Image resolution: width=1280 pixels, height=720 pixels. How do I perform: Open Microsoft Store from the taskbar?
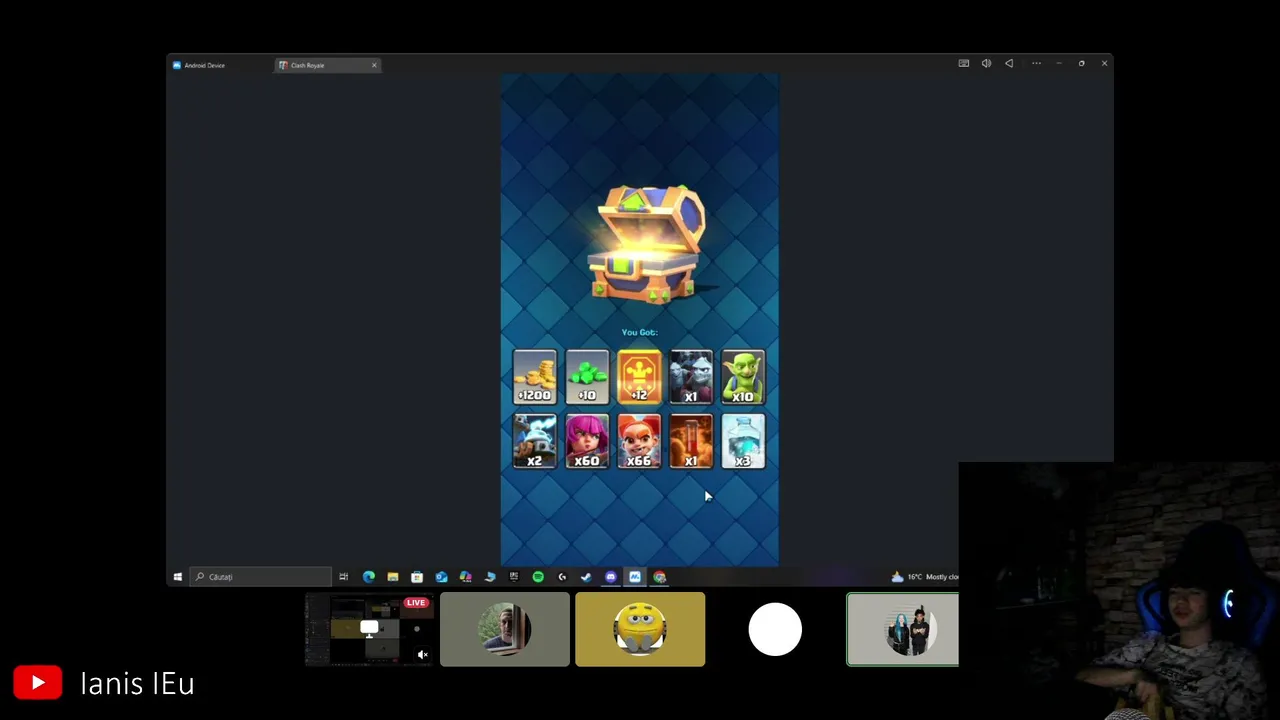(417, 577)
